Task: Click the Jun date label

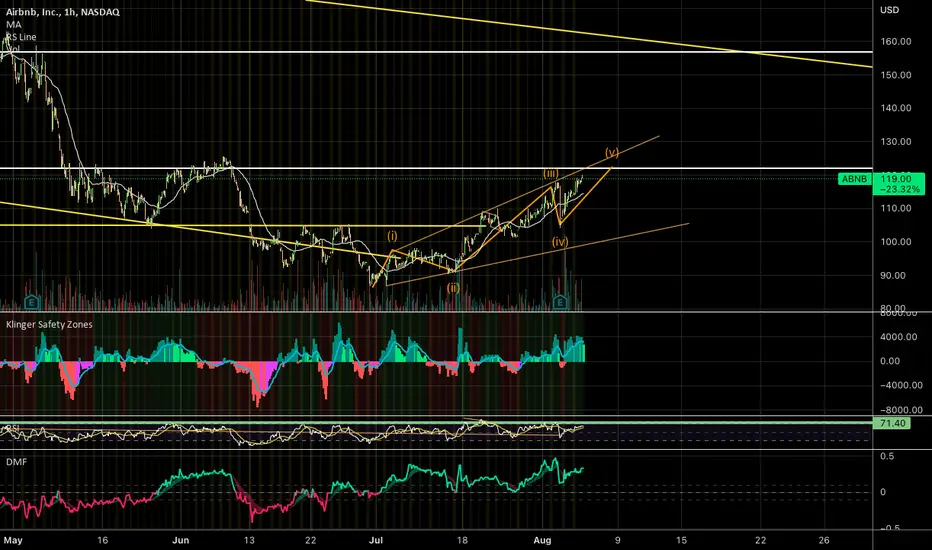Action: tap(180, 540)
